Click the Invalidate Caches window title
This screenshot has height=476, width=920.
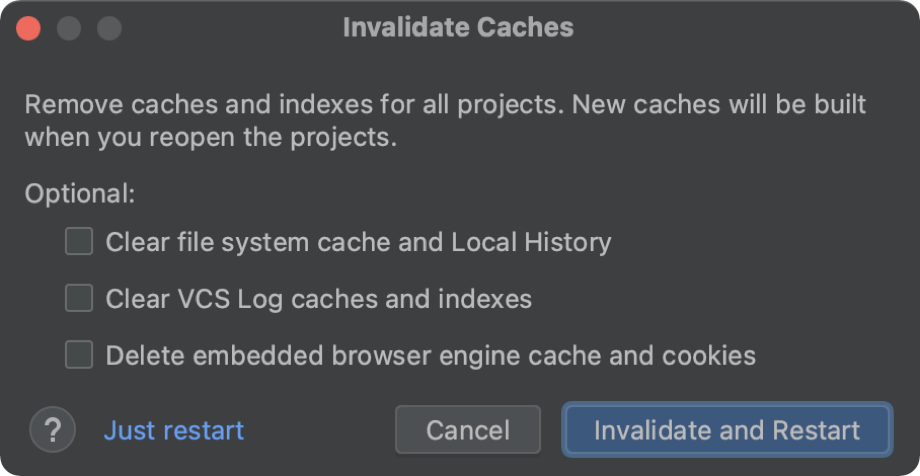tap(458, 28)
